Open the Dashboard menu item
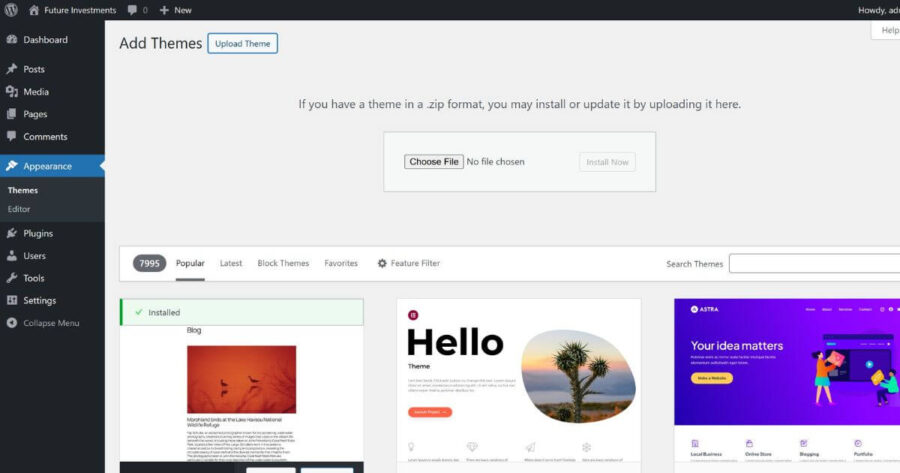 coord(52,40)
